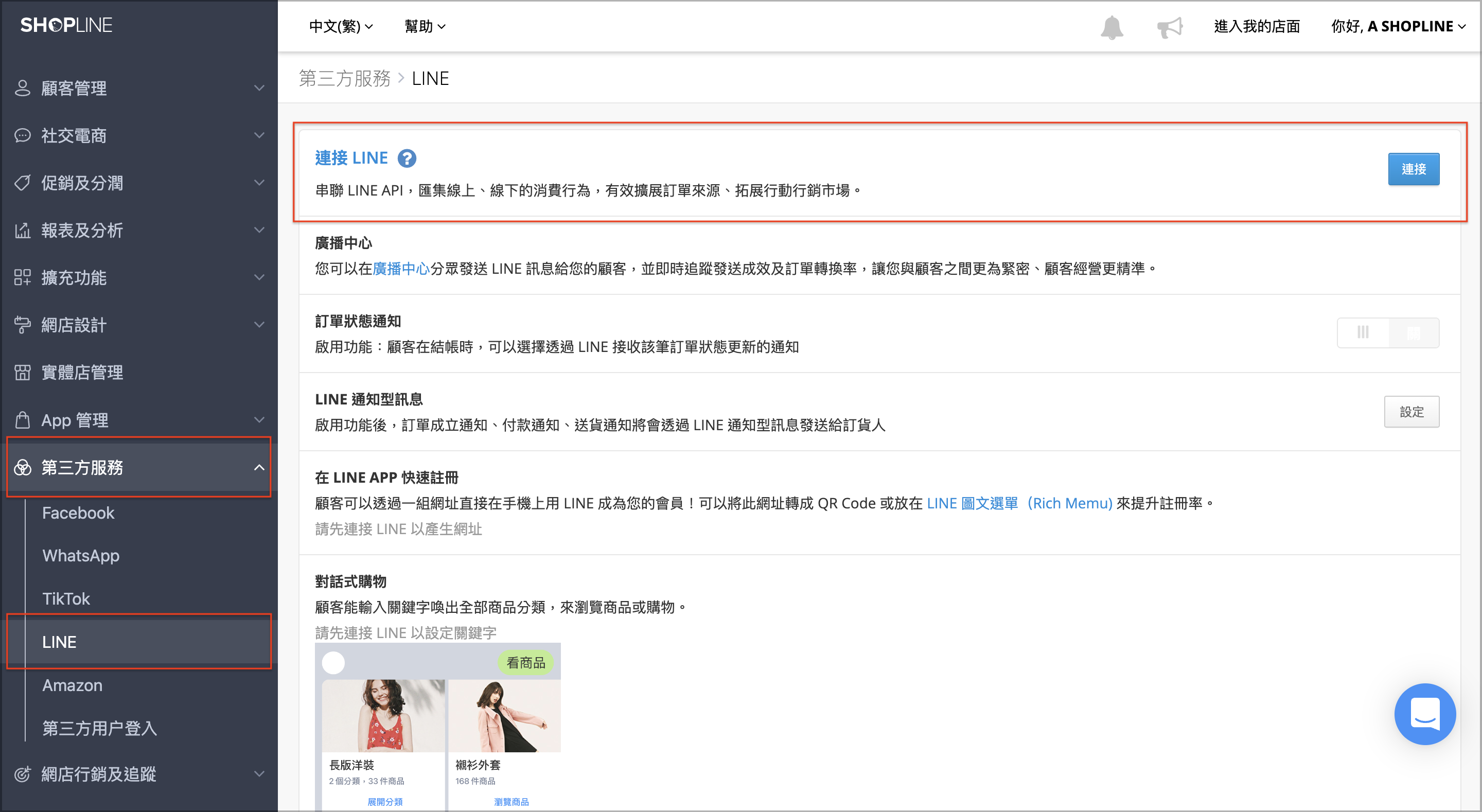Expand the 促銷及分潤 menu chevron
The width and height of the screenshot is (1482, 812).
[259, 183]
